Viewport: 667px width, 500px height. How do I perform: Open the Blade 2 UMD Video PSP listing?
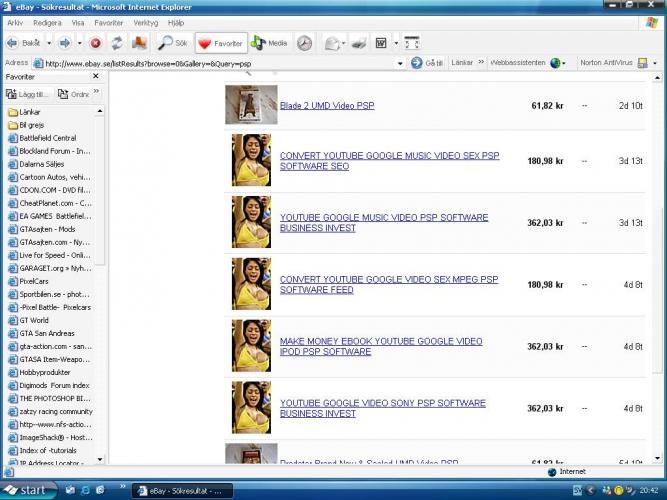tap(327, 105)
